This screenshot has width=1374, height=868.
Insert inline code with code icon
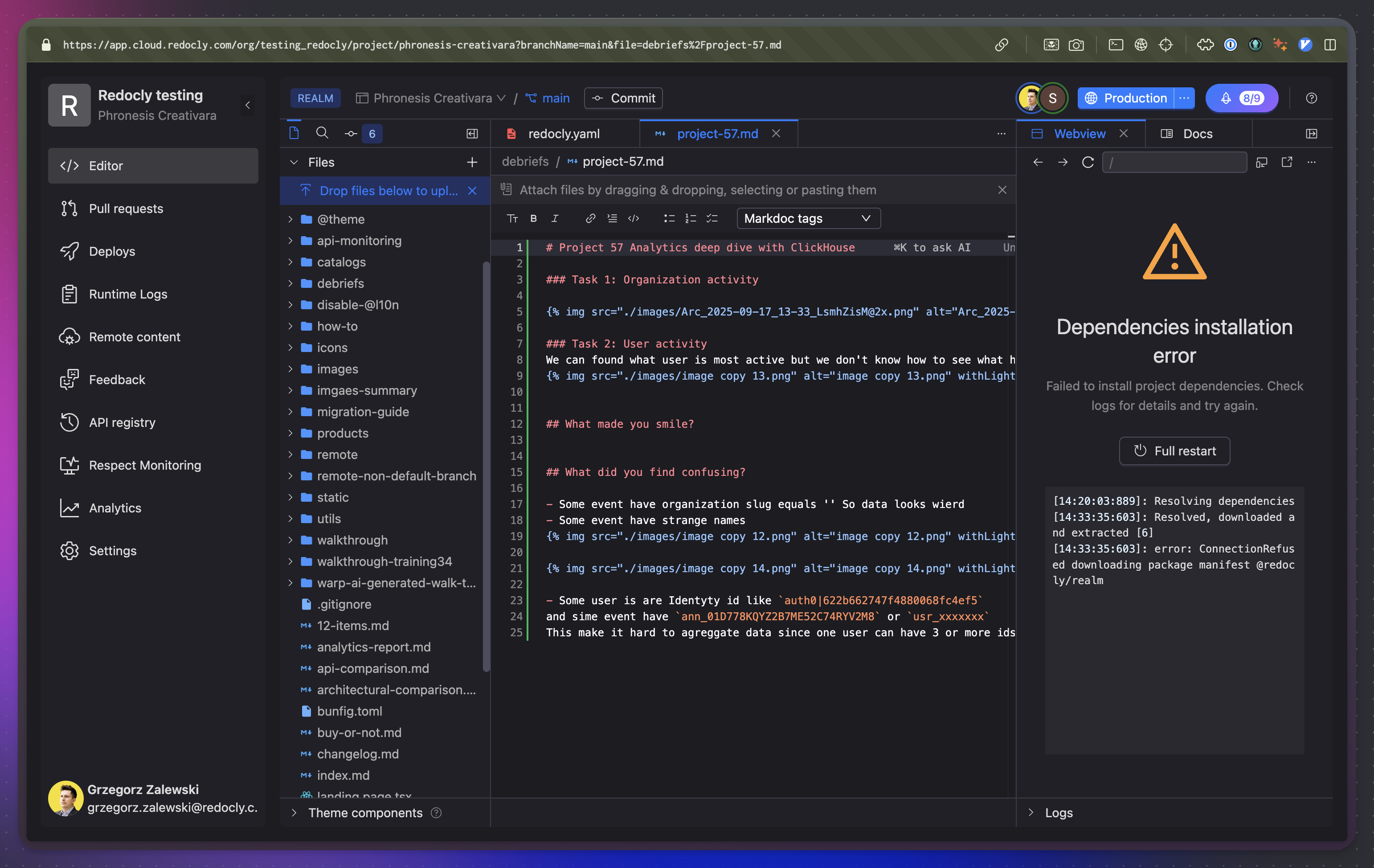tap(634, 218)
